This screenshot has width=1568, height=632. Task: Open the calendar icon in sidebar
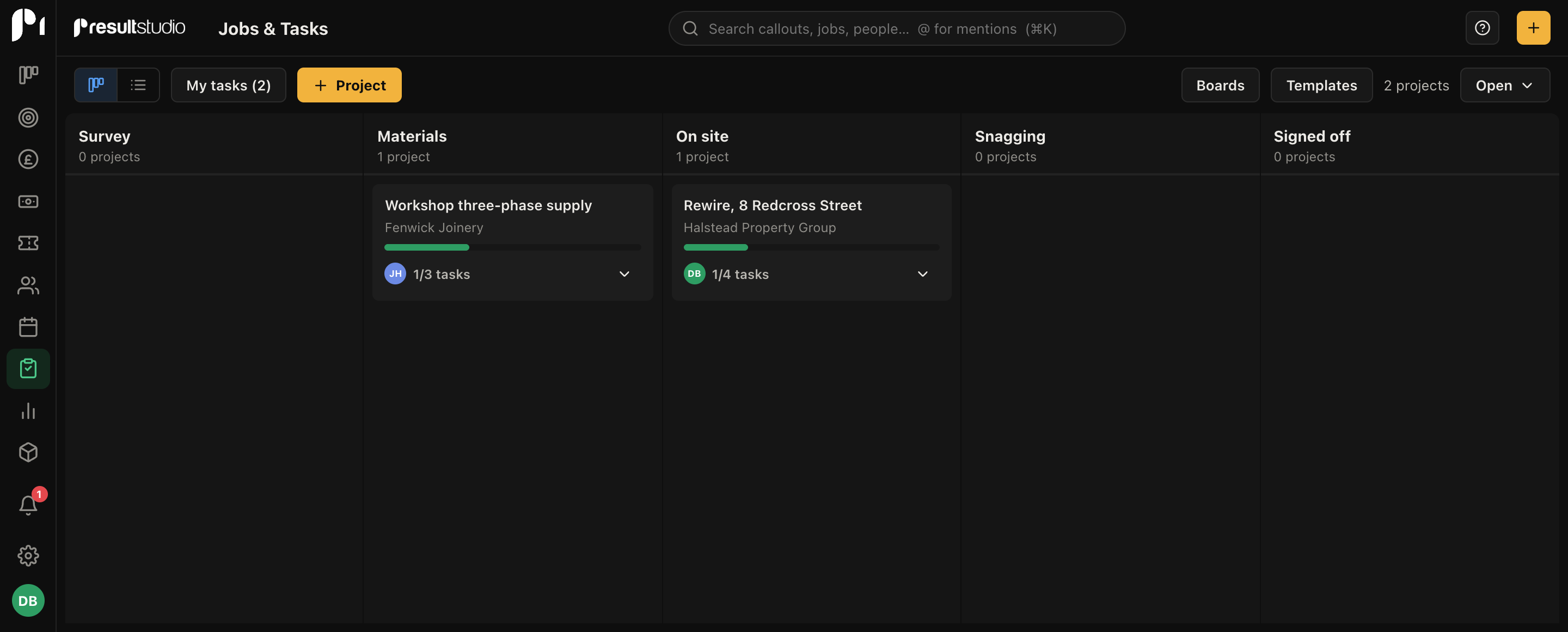(28, 327)
